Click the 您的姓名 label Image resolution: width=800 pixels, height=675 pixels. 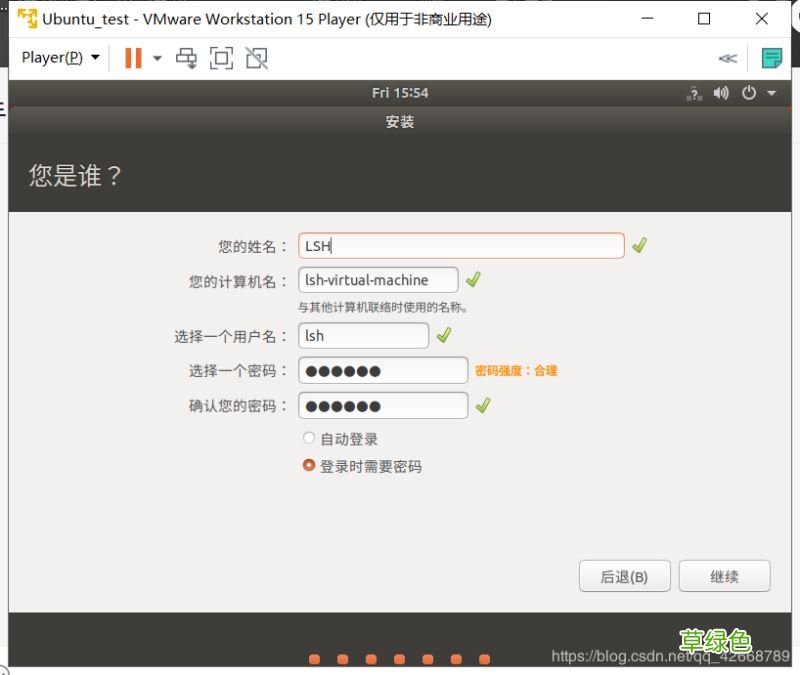[253, 246]
